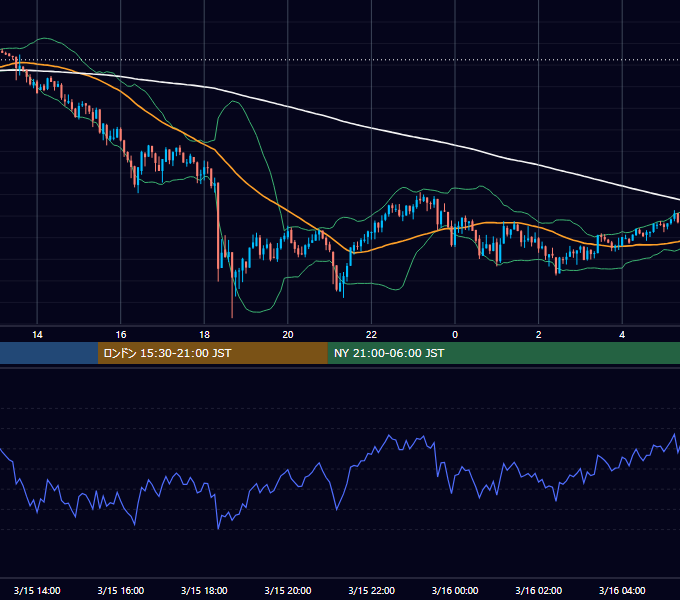Click the '18' hour label on price chart axis

(204, 335)
